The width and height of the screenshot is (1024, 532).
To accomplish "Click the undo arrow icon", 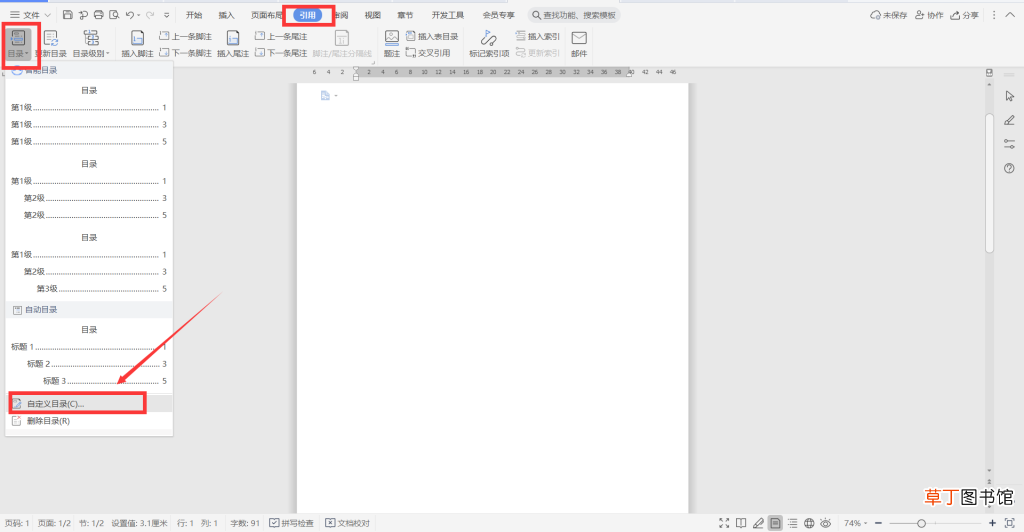I will 130,14.
